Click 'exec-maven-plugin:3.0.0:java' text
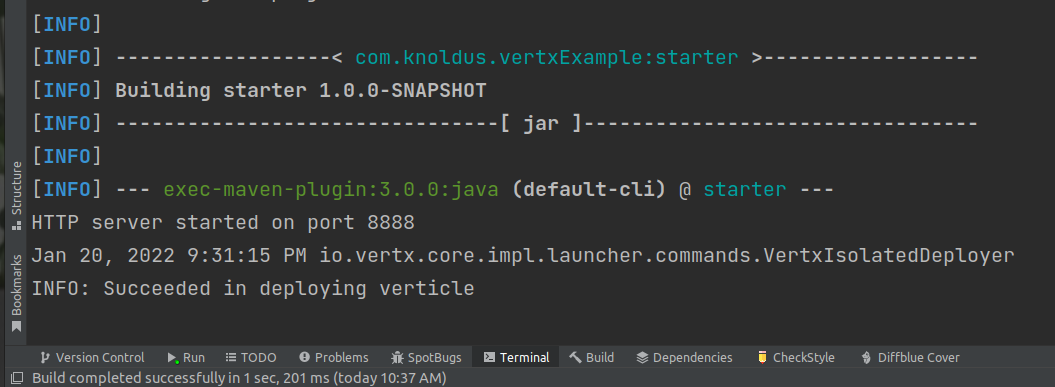 click(x=331, y=190)
